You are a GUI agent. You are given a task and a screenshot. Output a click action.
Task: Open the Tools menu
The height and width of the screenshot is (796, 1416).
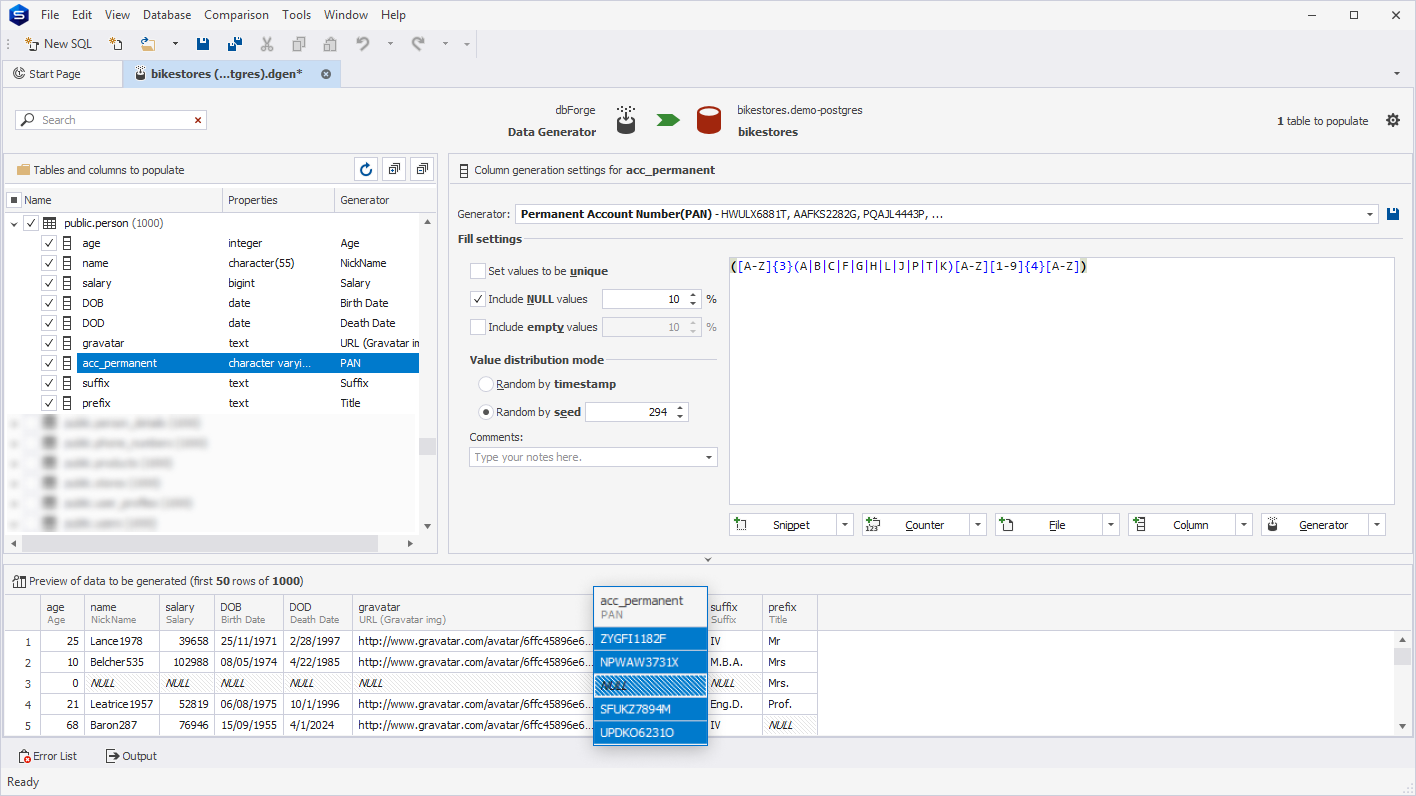(x=296, y=15)
